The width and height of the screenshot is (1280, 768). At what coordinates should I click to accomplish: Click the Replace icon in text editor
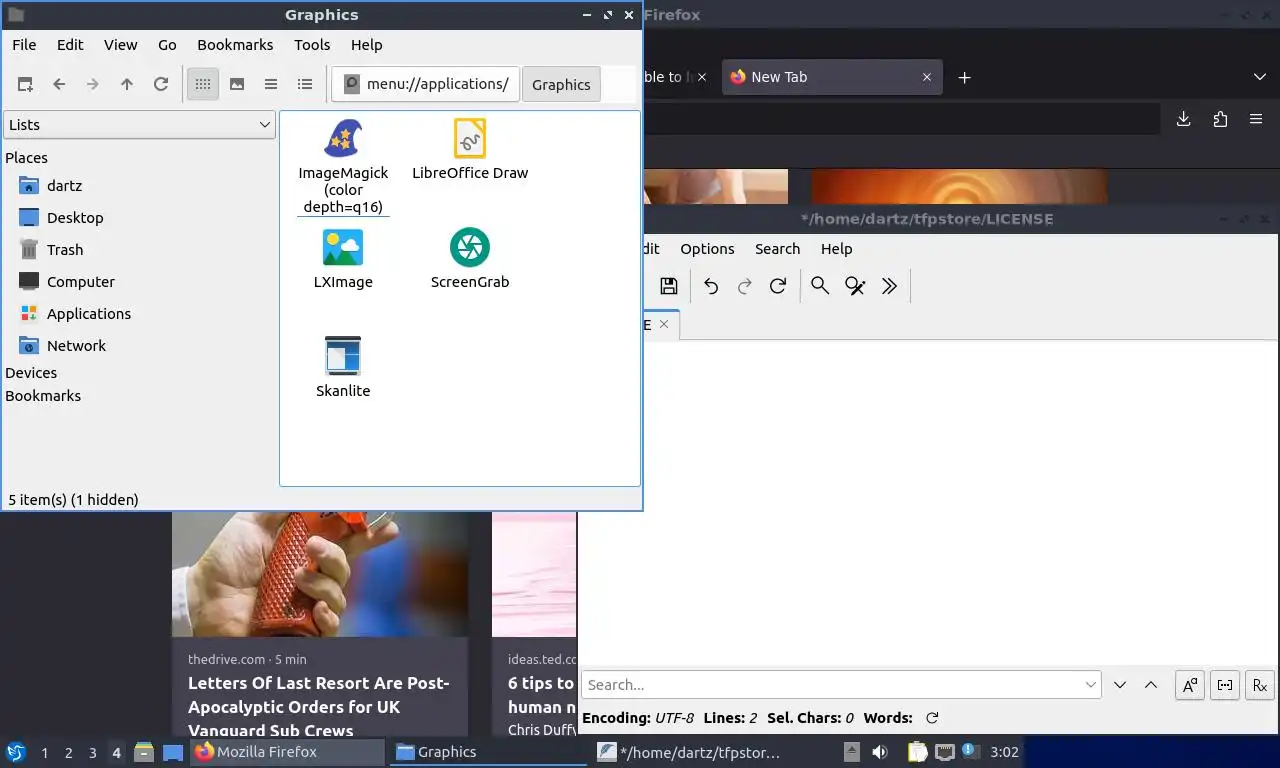pos(855,286)
